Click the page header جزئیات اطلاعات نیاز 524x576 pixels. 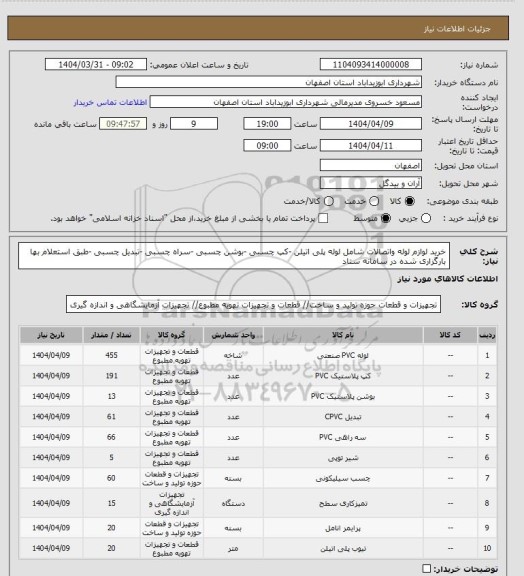pyautogui.click(x=457, y=29)
